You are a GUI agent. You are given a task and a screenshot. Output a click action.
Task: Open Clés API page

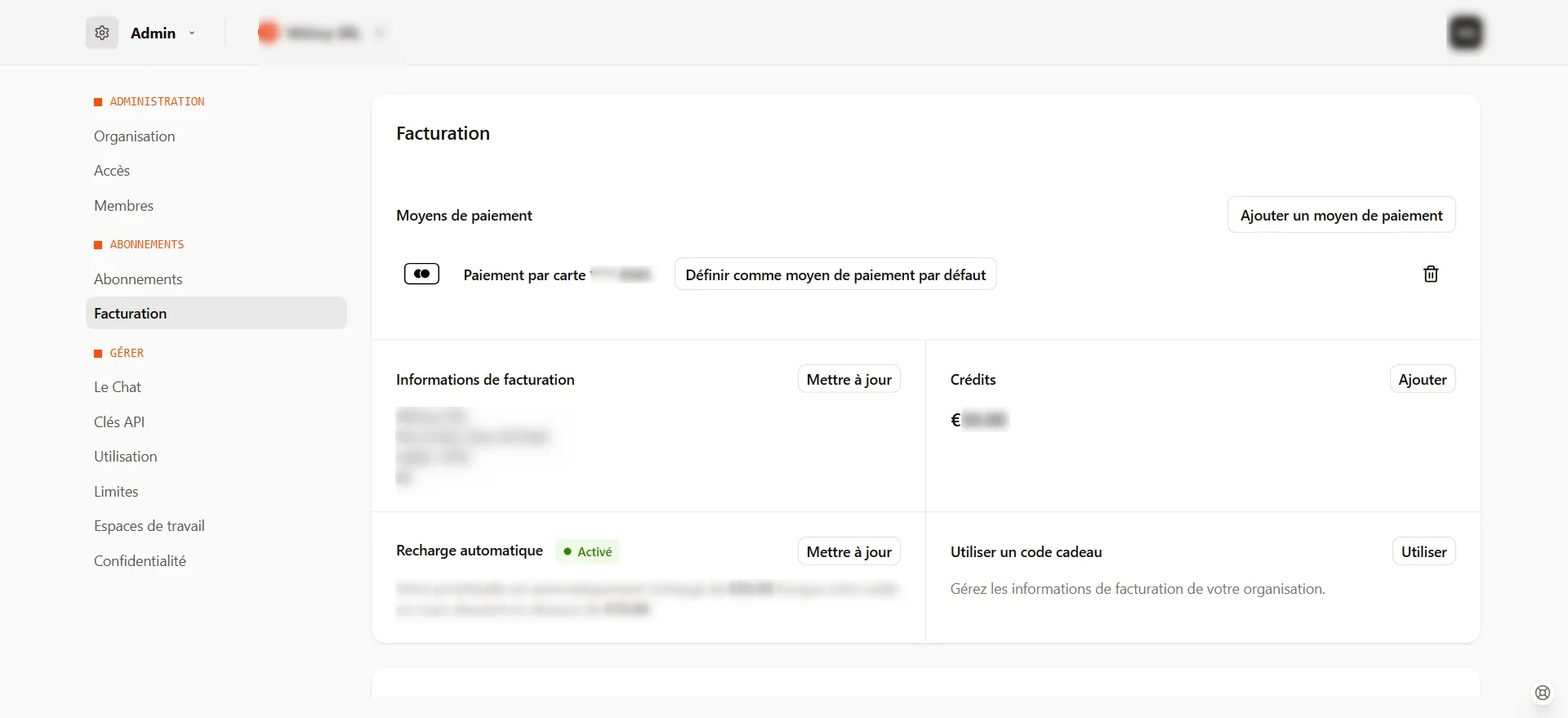click(x=119, y=422)
